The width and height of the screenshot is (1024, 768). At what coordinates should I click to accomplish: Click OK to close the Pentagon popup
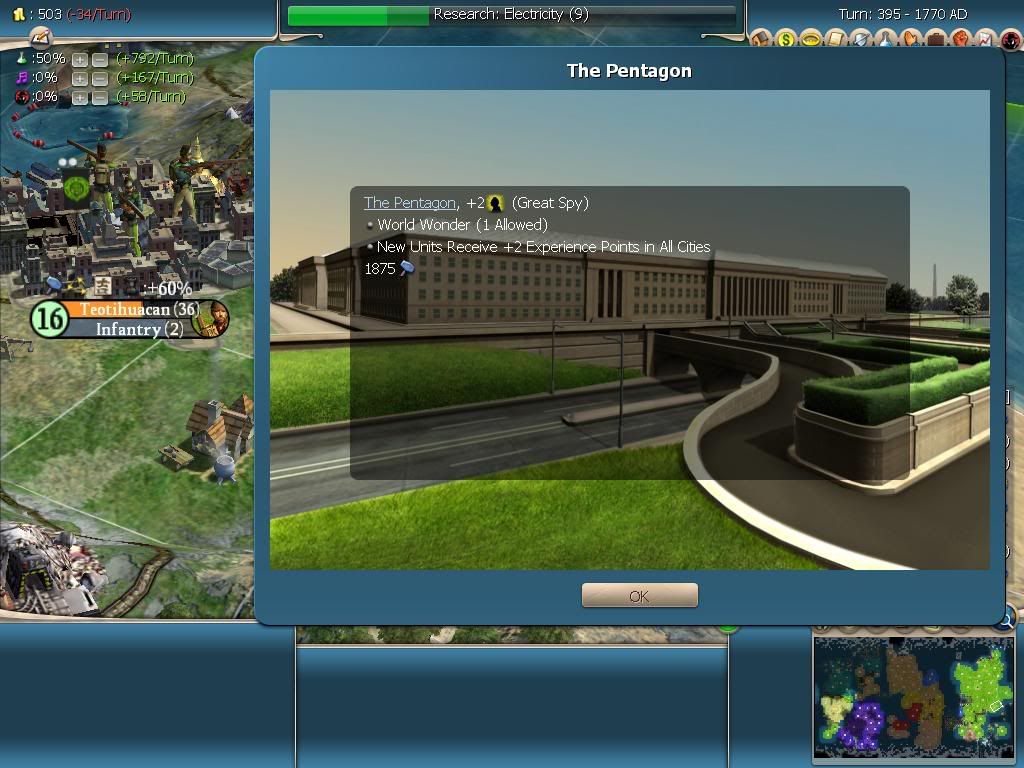pyautogui.click(x=639, y=596)
